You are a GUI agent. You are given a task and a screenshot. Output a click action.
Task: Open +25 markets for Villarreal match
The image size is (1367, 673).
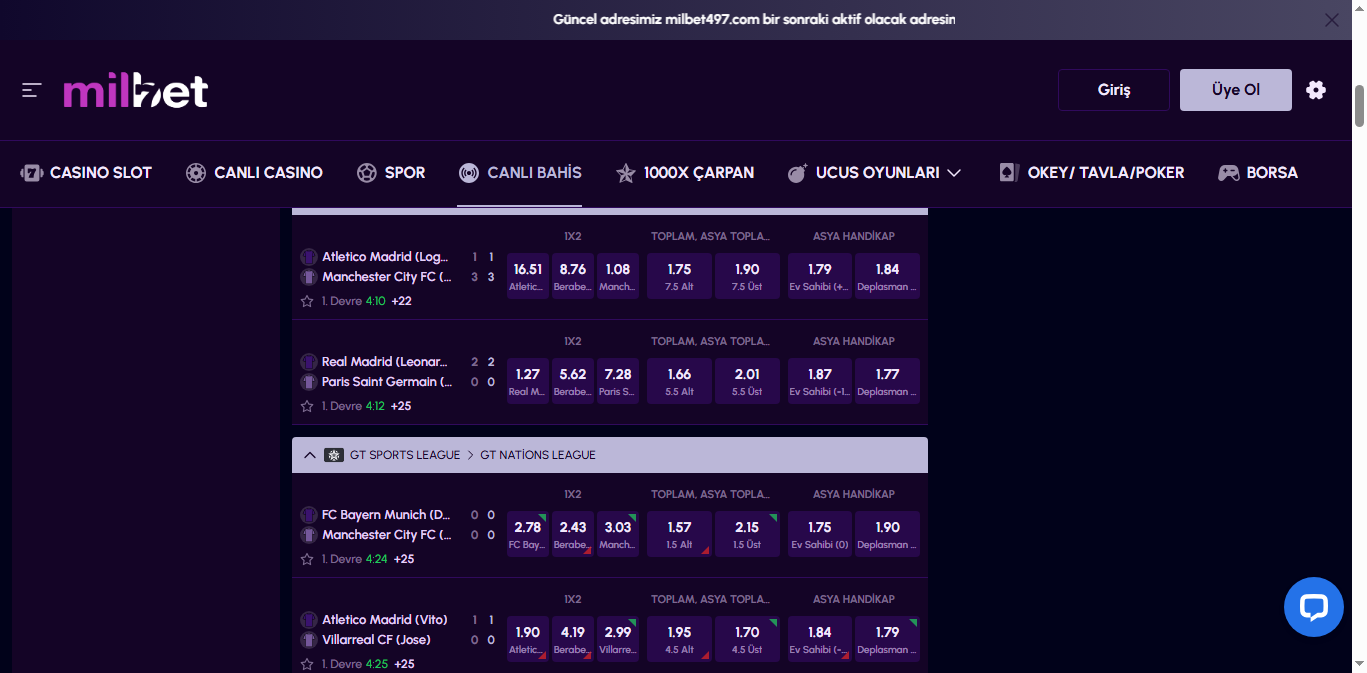404,664
